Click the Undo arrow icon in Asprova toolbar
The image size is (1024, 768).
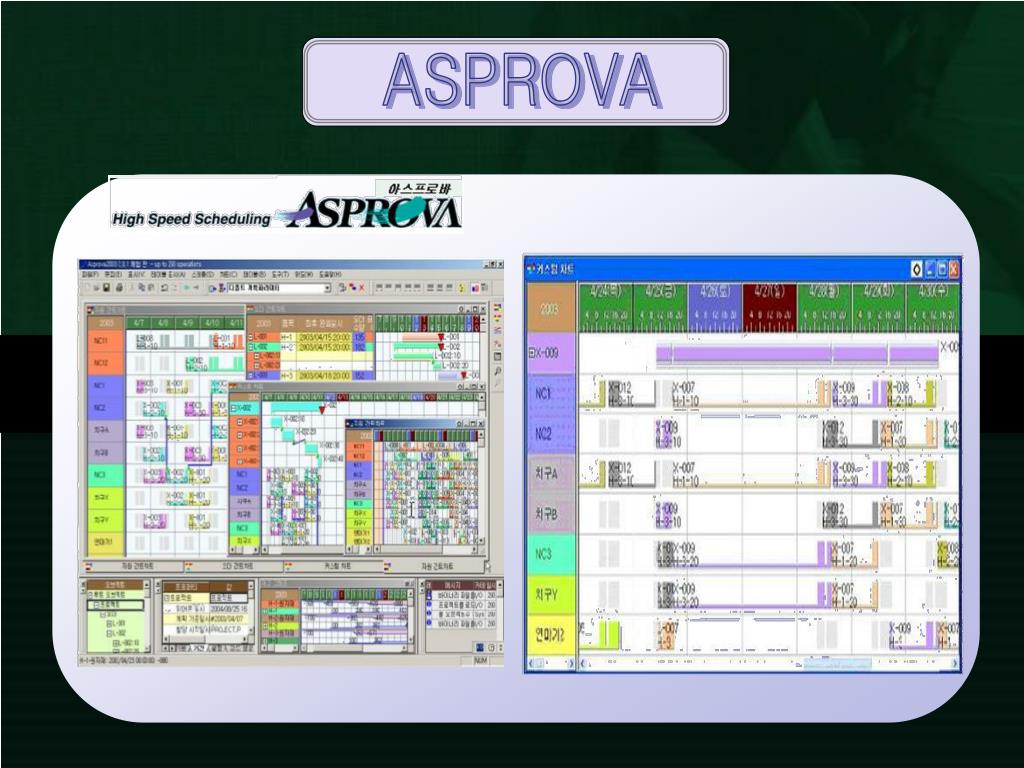165,287
